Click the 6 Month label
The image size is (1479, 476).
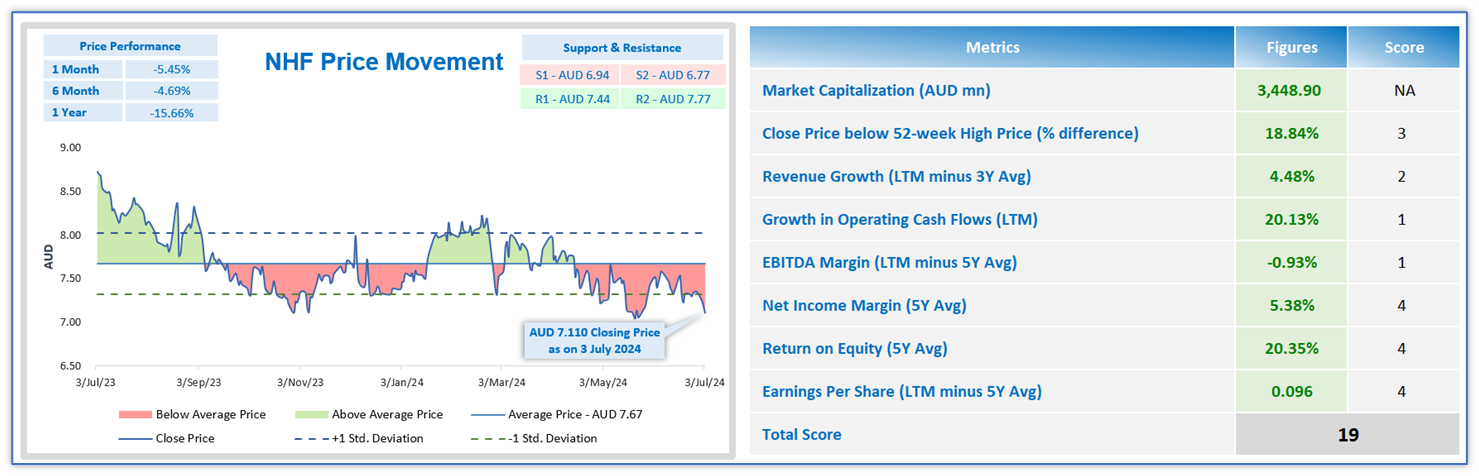pos(83,91)
